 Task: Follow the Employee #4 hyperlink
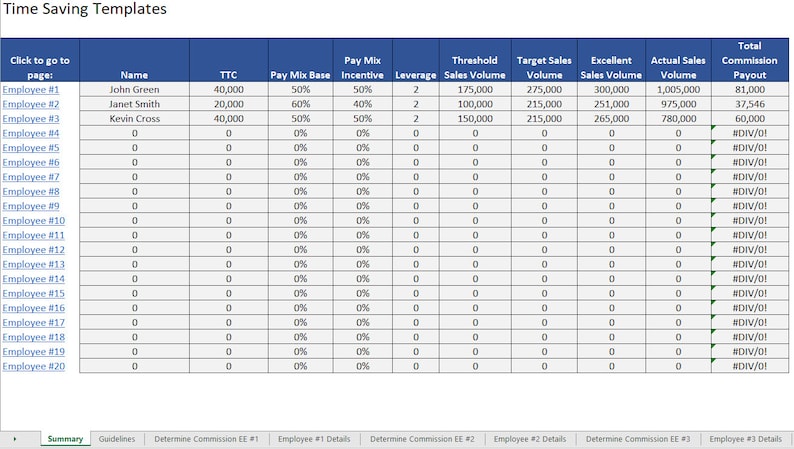(30, 134)
